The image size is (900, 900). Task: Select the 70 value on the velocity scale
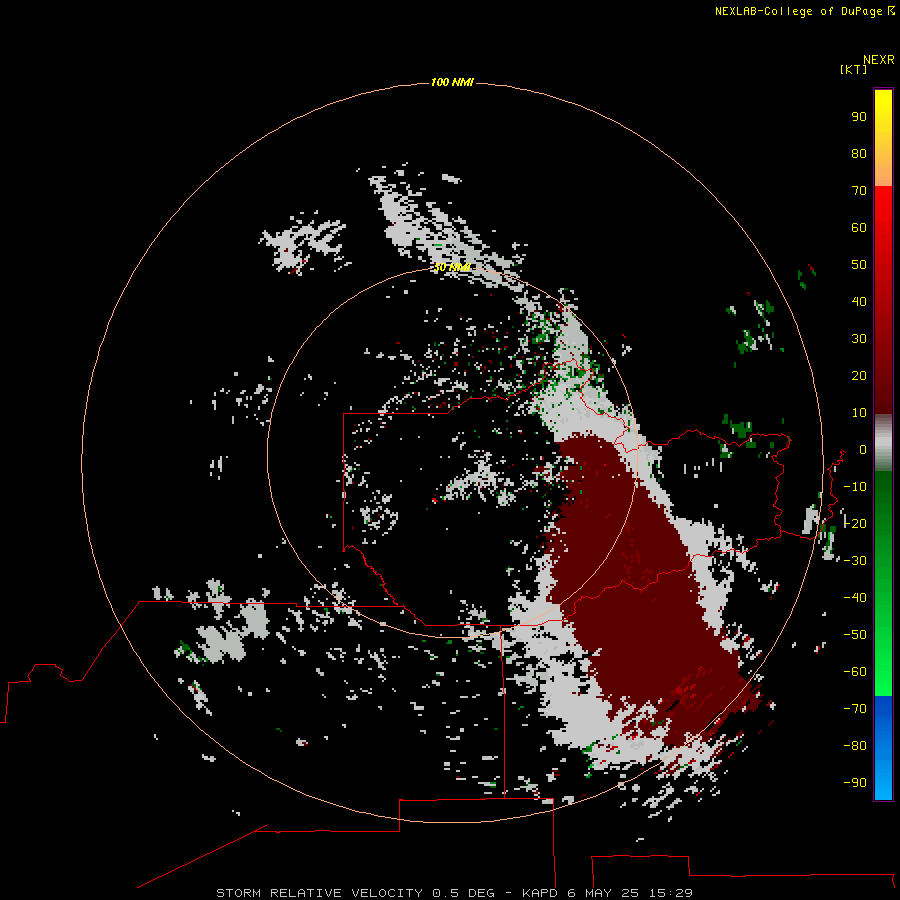pyautogui.click(x=859, y=191)
